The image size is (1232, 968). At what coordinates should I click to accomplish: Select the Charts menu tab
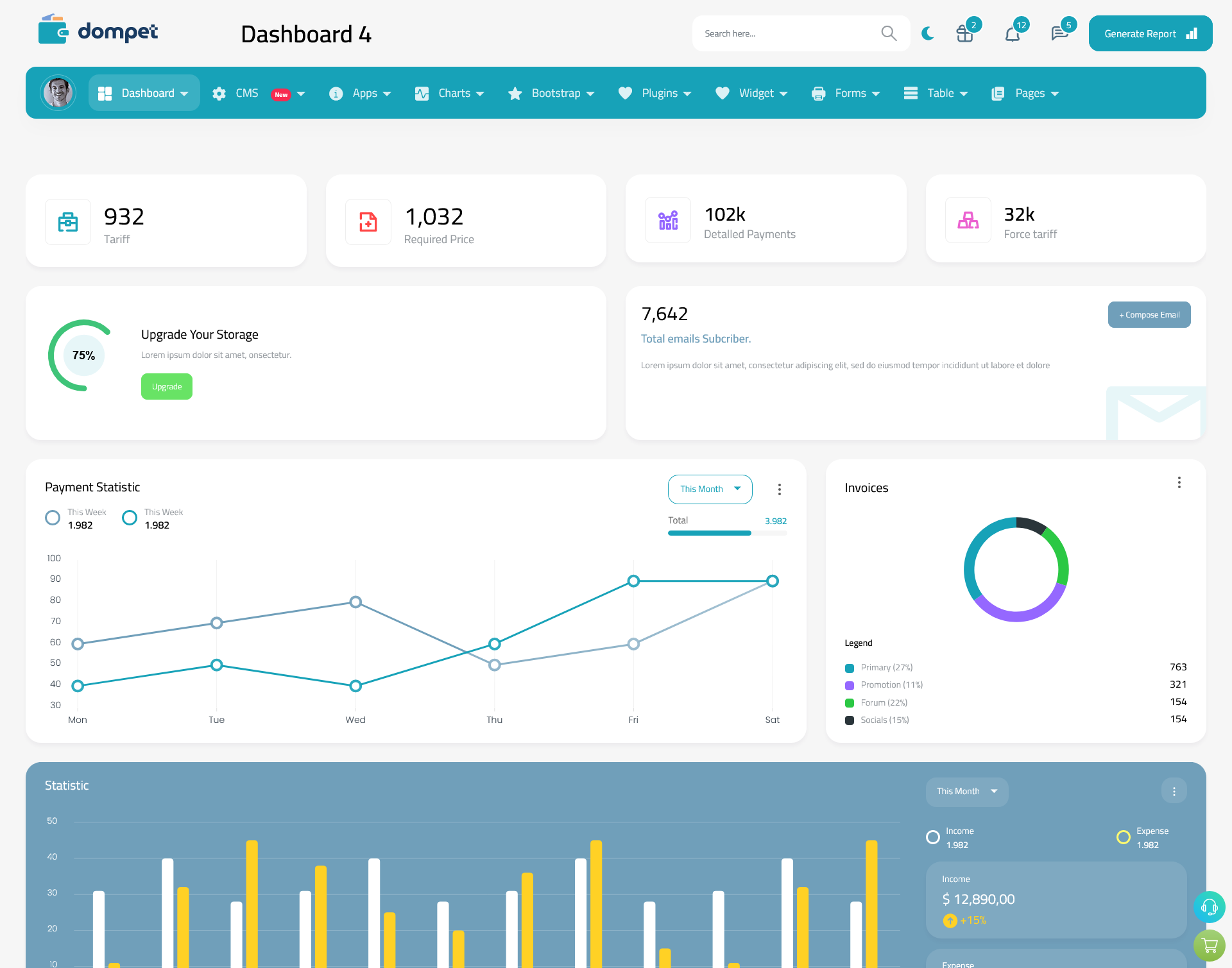[453, 93]
